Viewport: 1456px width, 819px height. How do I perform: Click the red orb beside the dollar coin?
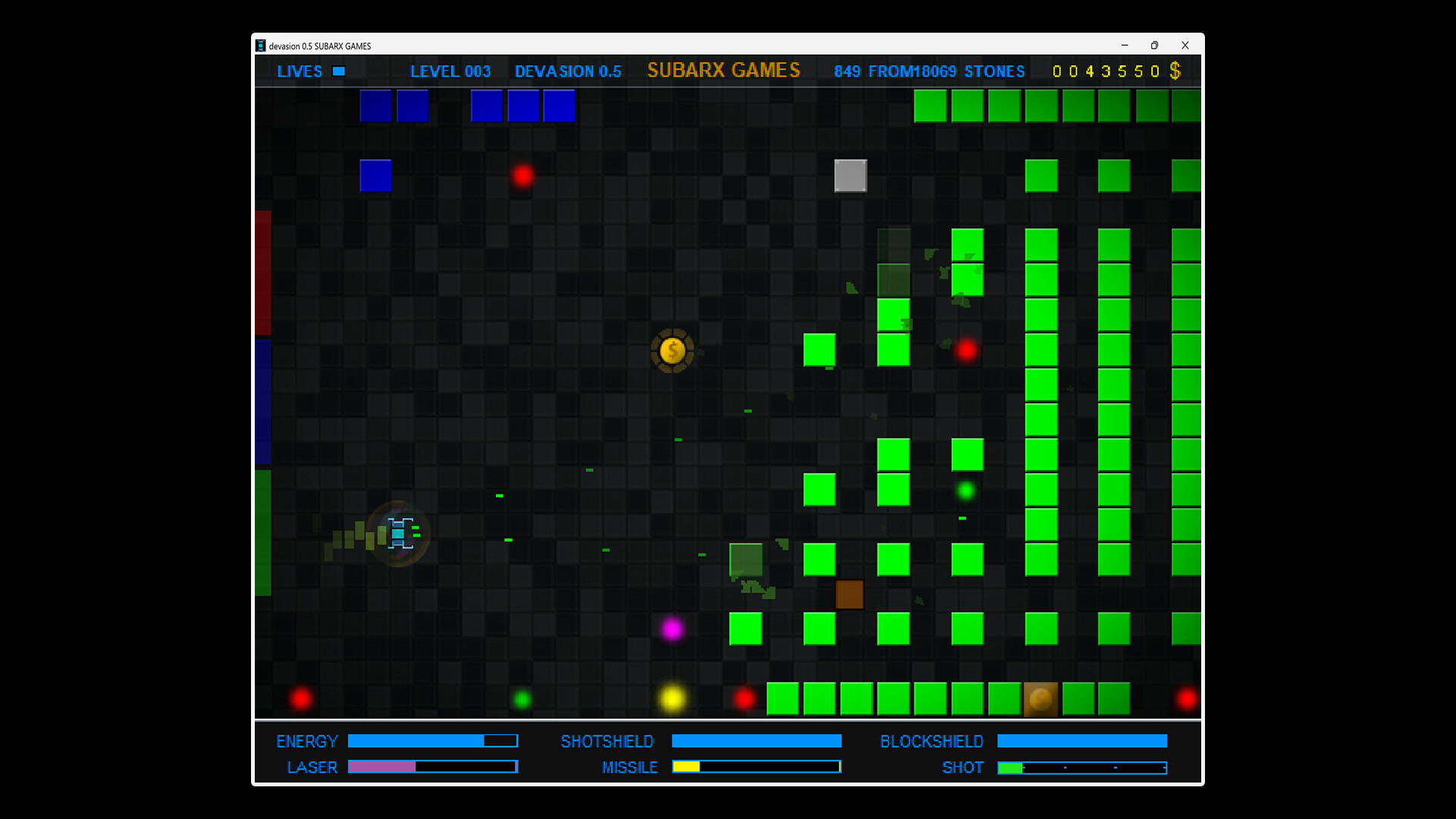tap(966, 350)
